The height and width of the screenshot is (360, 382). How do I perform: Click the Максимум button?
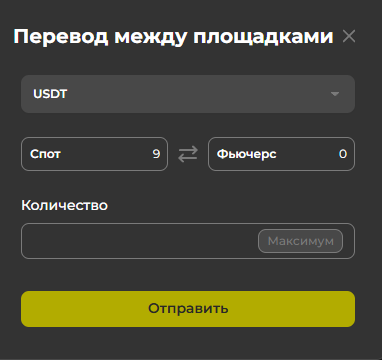(x=300, y=241)
